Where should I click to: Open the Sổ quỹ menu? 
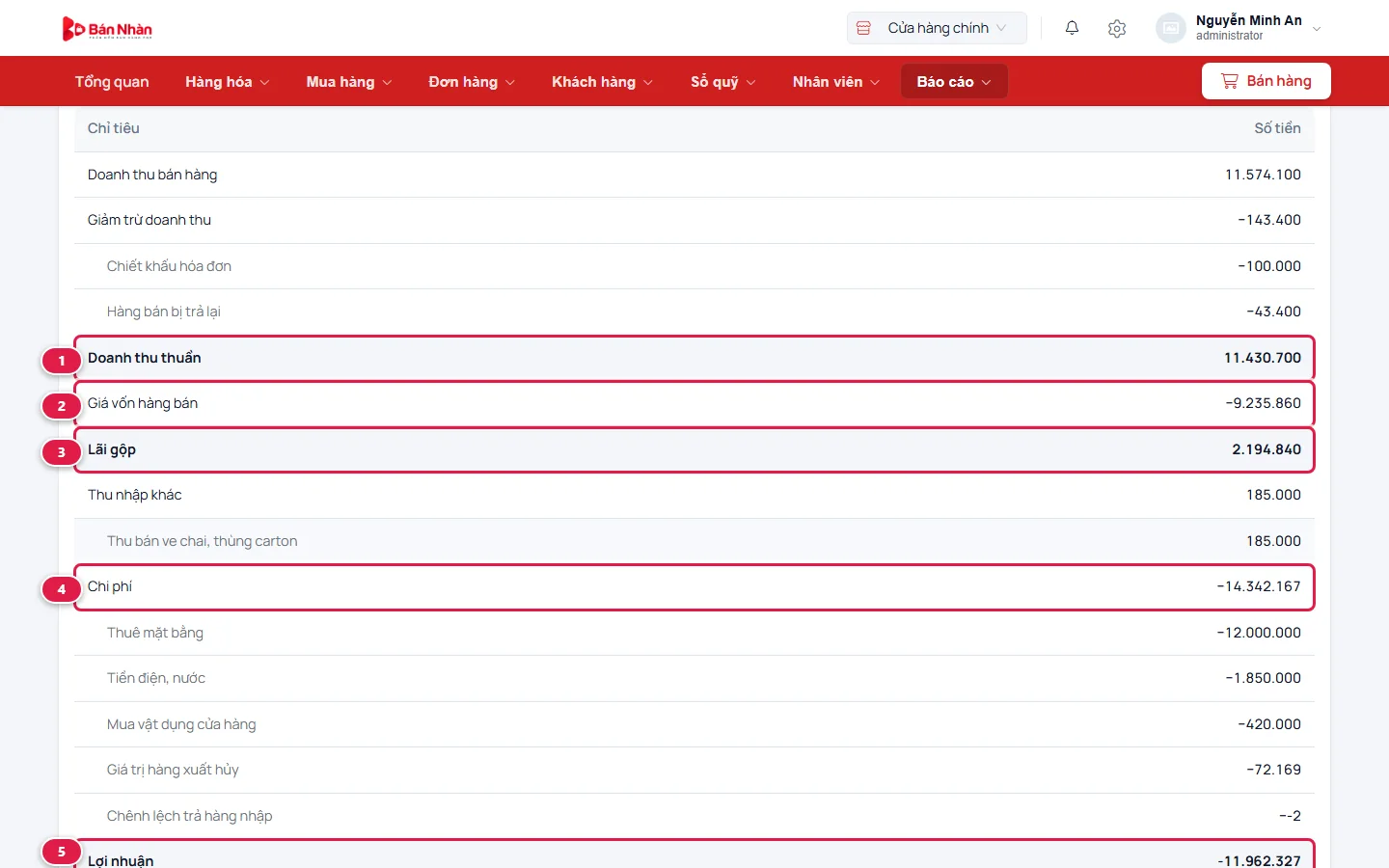pos(722,82)
